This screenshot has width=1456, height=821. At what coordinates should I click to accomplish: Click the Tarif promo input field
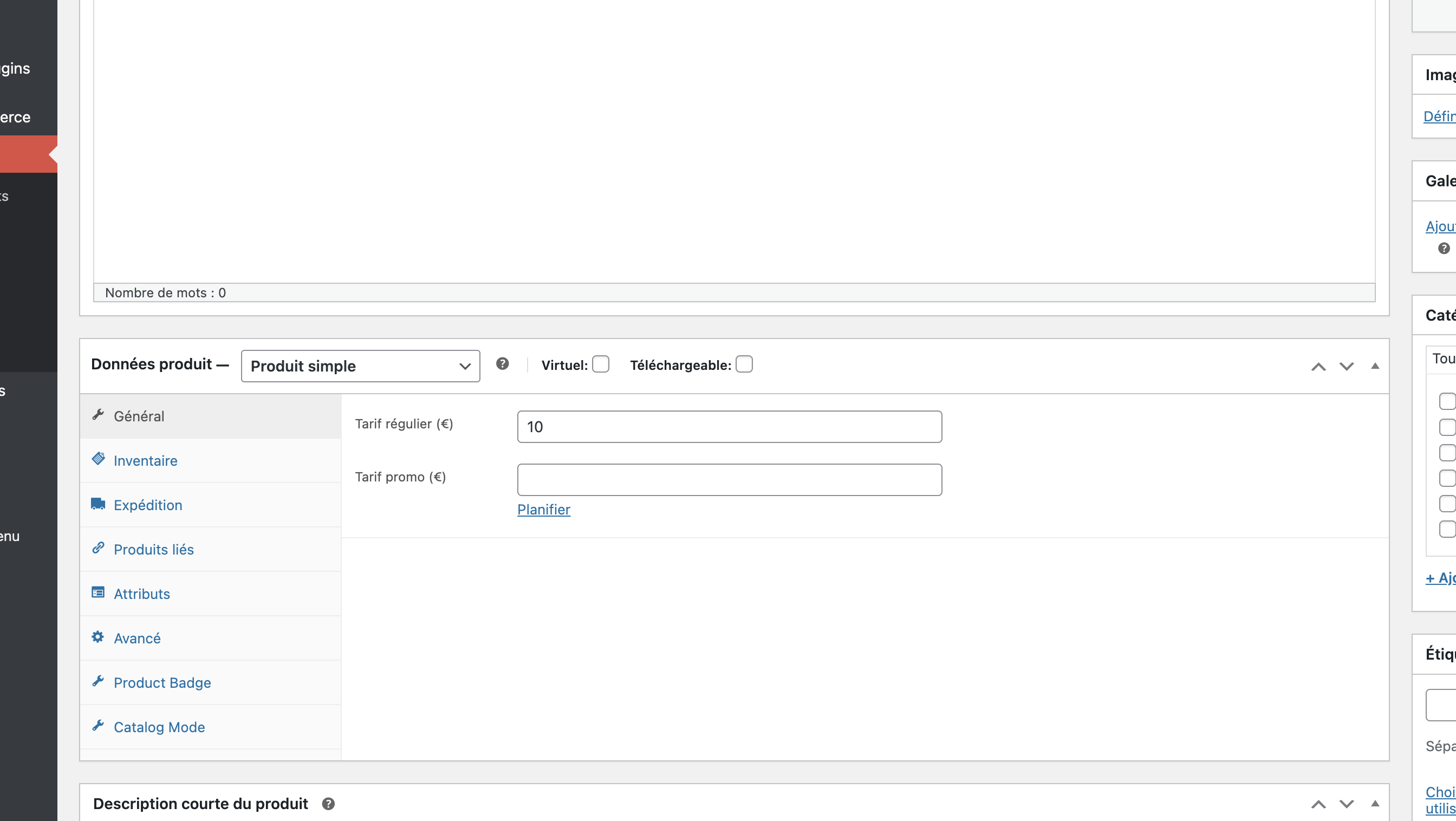tap(729, 480)
